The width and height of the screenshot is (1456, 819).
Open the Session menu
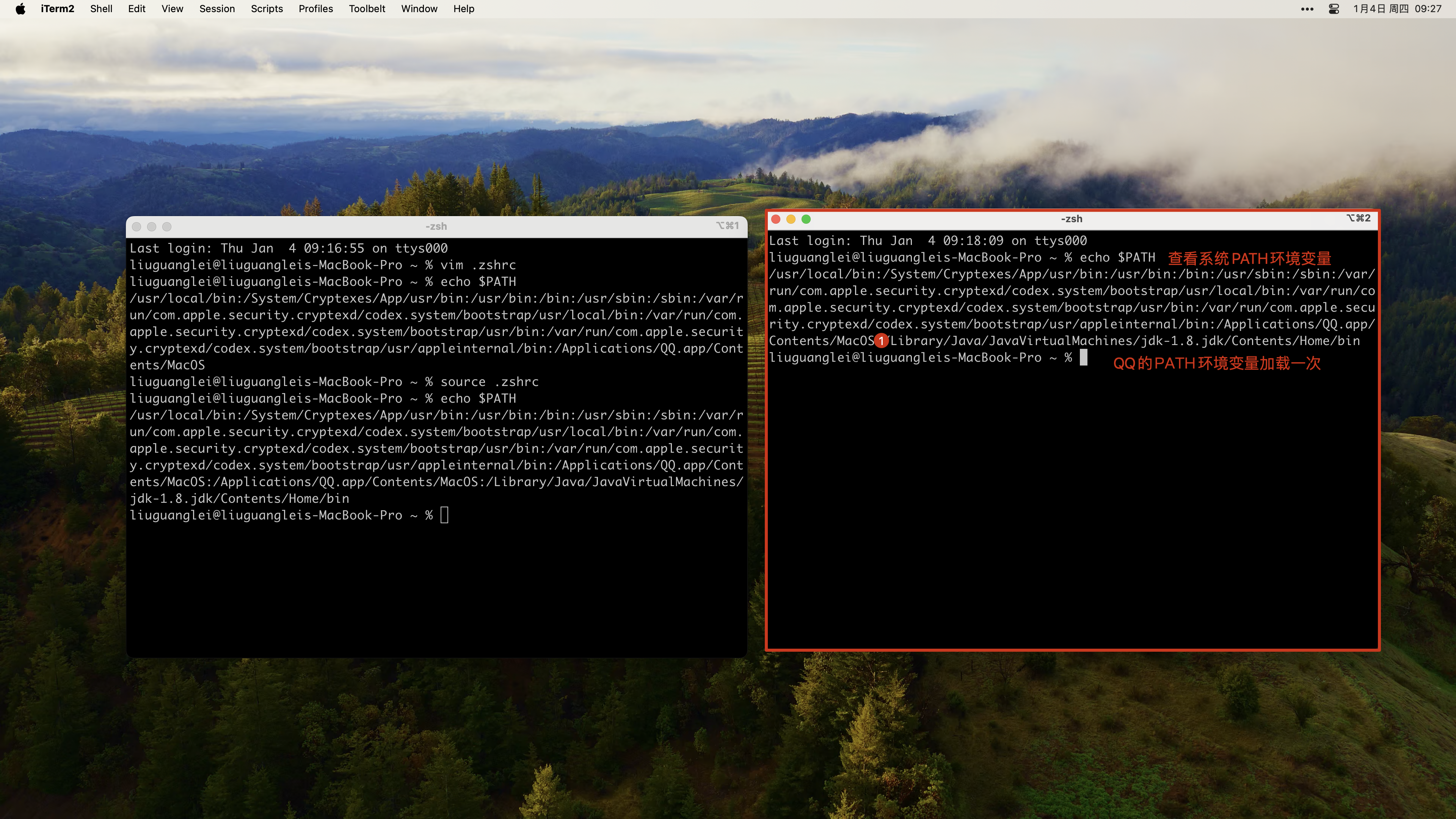coord(217,8)
